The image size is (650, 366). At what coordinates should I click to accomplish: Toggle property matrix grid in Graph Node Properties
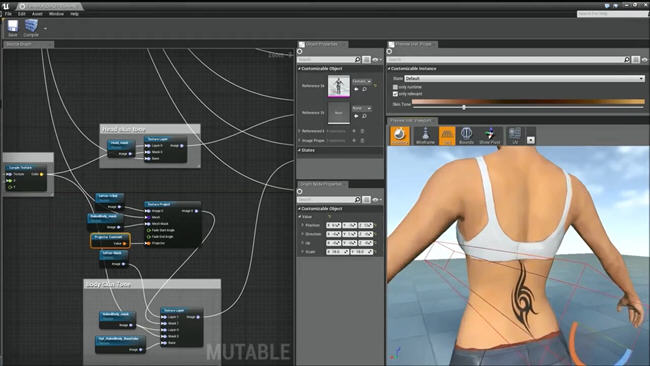[x=366, y=200]
